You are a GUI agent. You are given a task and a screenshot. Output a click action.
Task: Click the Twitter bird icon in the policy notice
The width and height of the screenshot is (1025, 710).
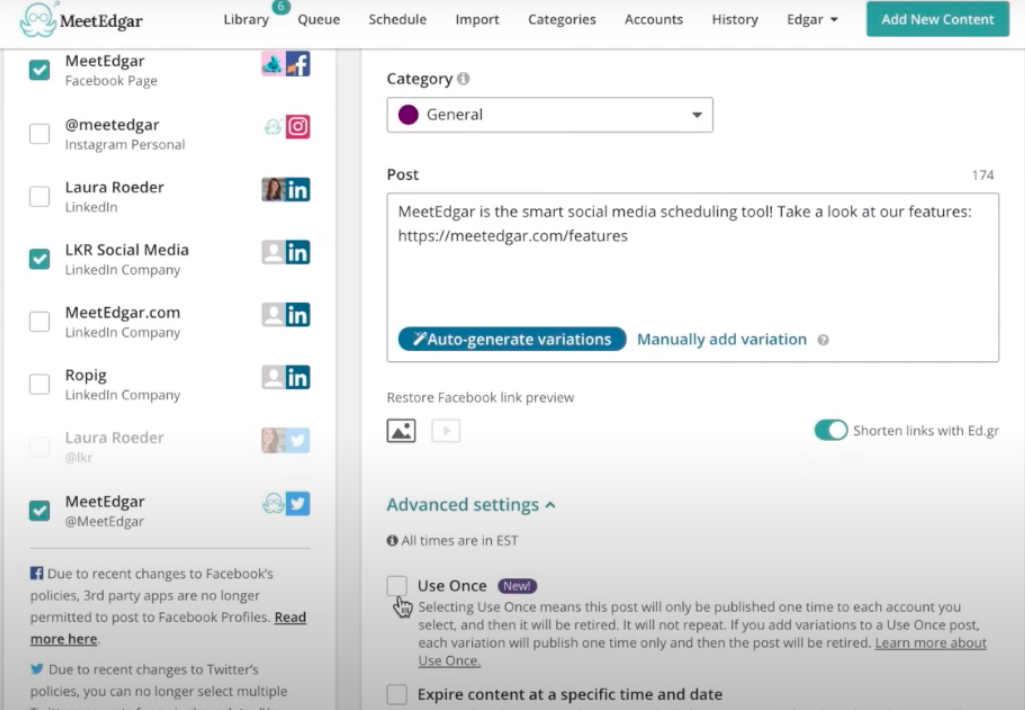37,669
